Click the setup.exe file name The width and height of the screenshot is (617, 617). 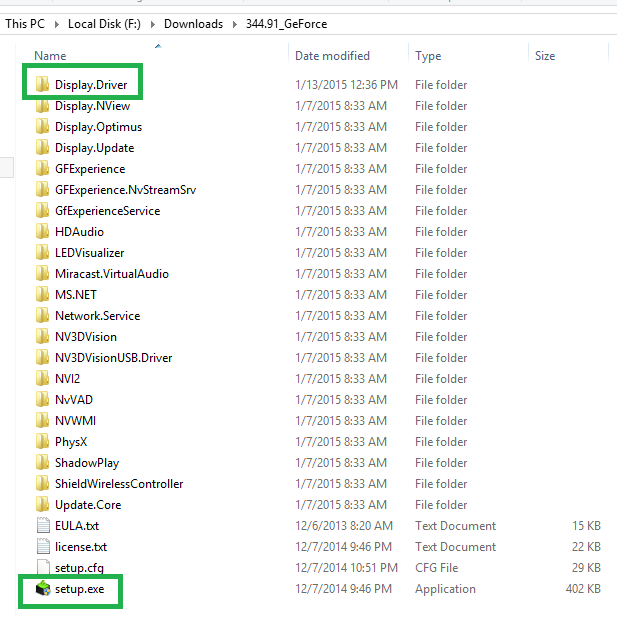click(x=79, y=589)
